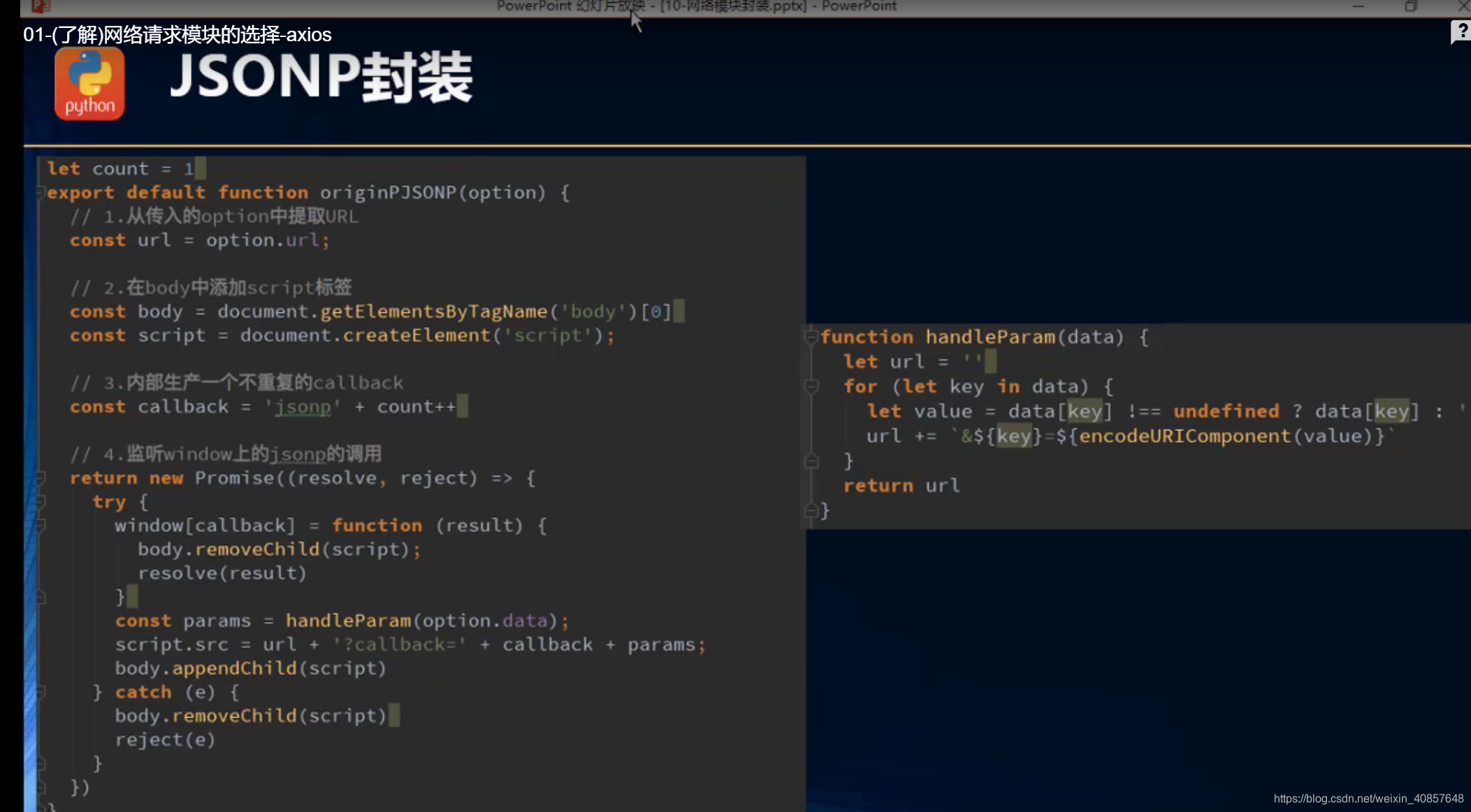Image resolution: width=1471 pixels, height=812 pixels.
Task: Click the line 'resolve(result)'
Action: pyautogui.click(x=222, y=573)
